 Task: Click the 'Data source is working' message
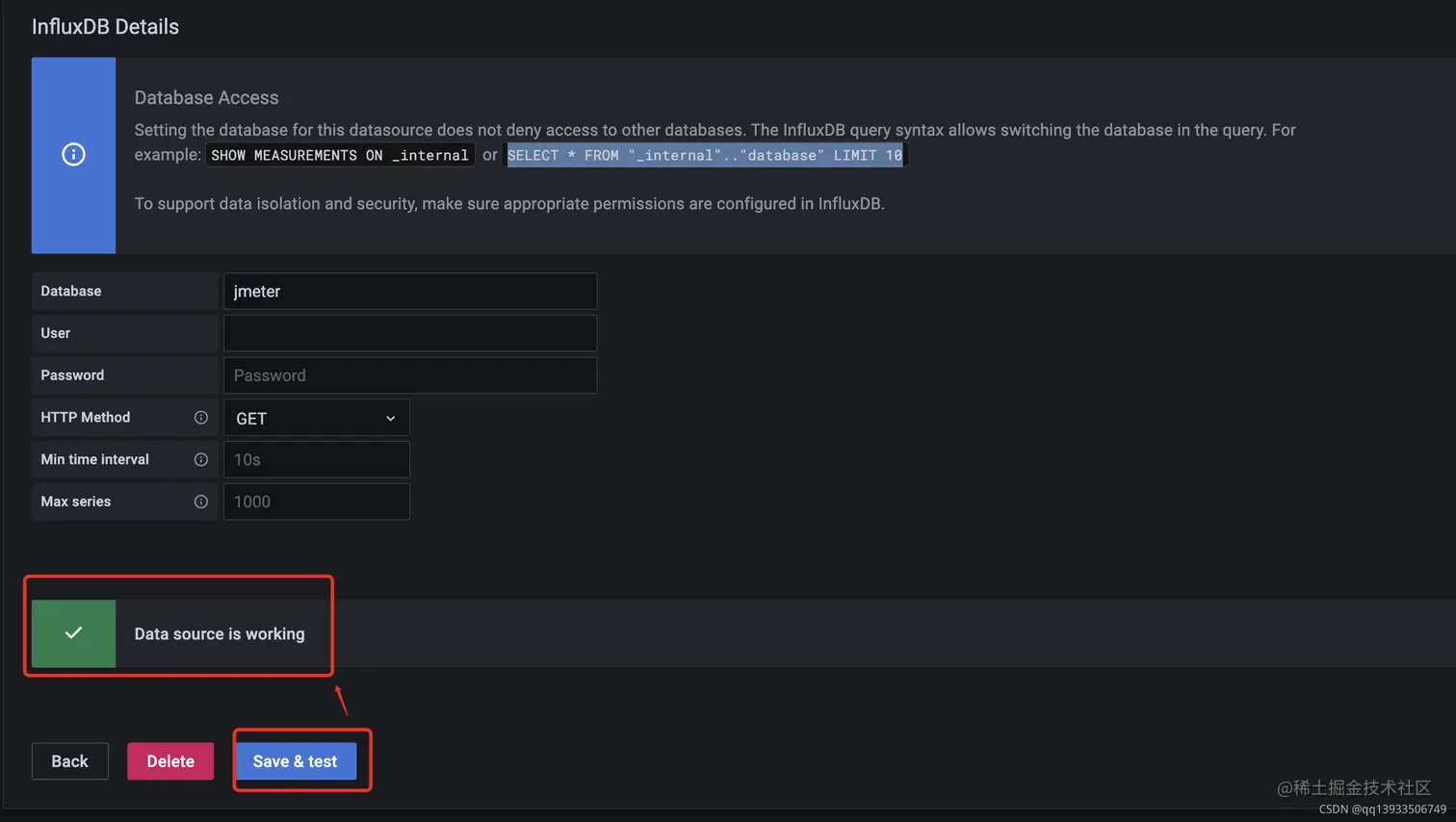220,634
